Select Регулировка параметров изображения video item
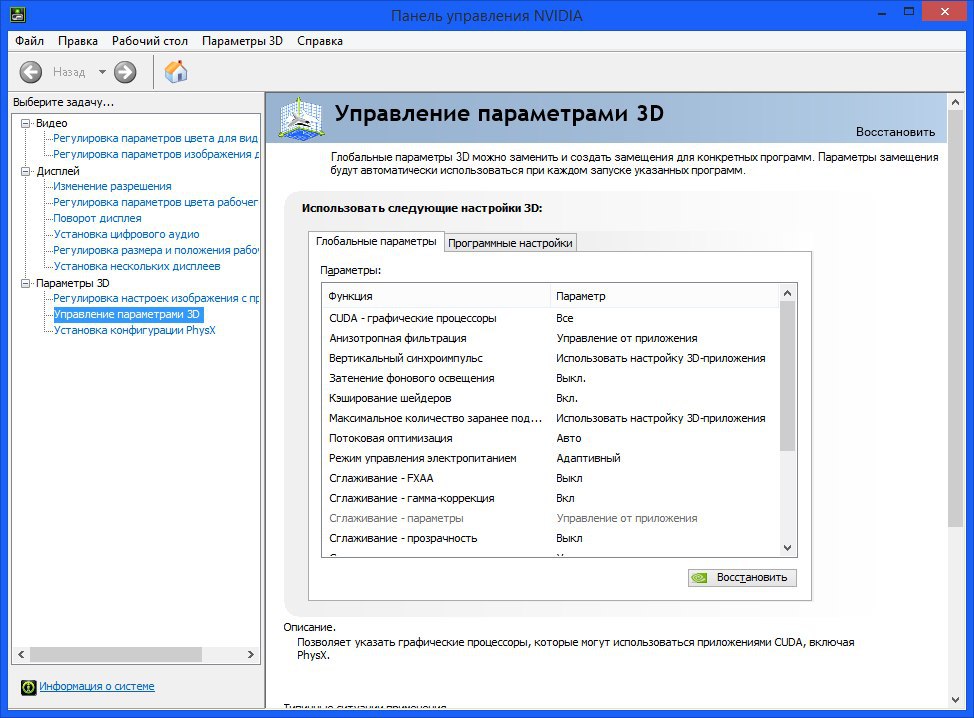This screenshot has height=718, width=974. pos(156,154)
